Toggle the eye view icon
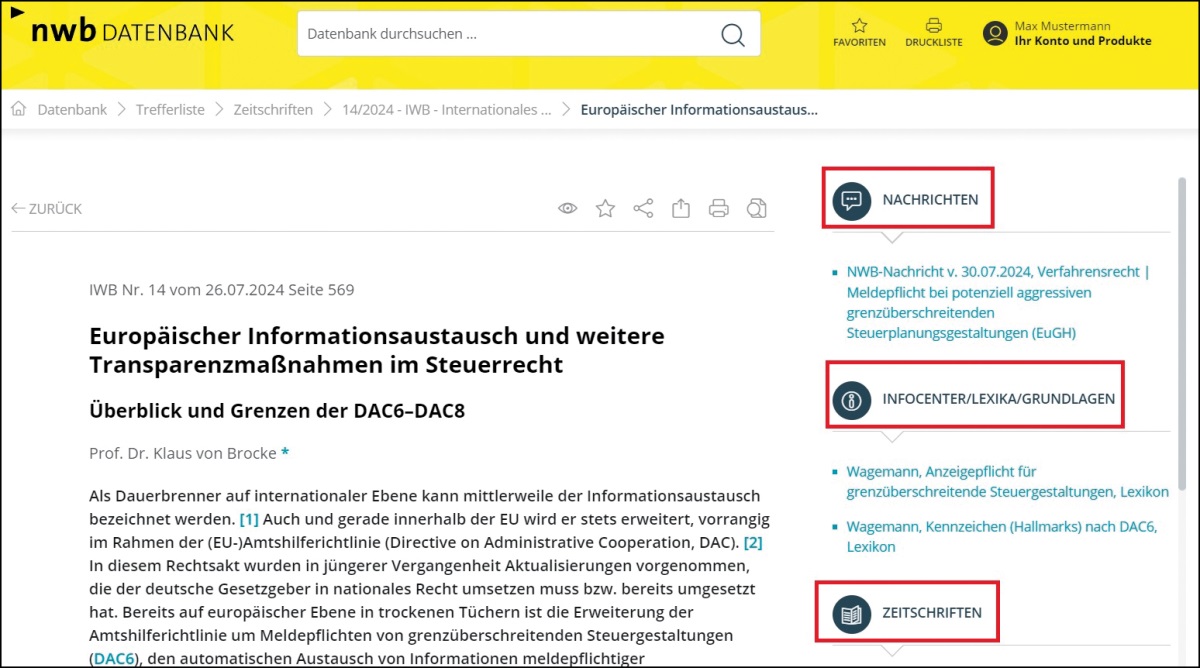The image size is (1200, 668). (567, 208)
